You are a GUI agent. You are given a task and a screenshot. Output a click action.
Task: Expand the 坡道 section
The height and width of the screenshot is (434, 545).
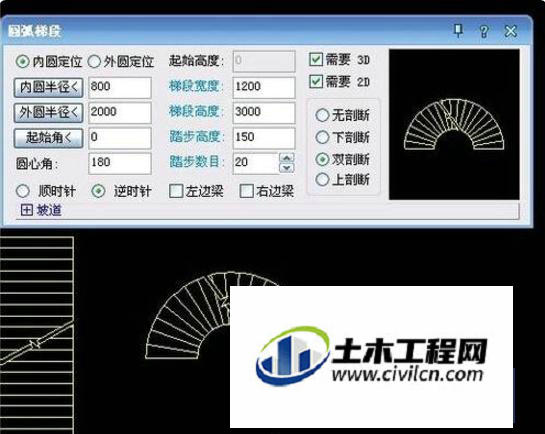pos(26,210)
